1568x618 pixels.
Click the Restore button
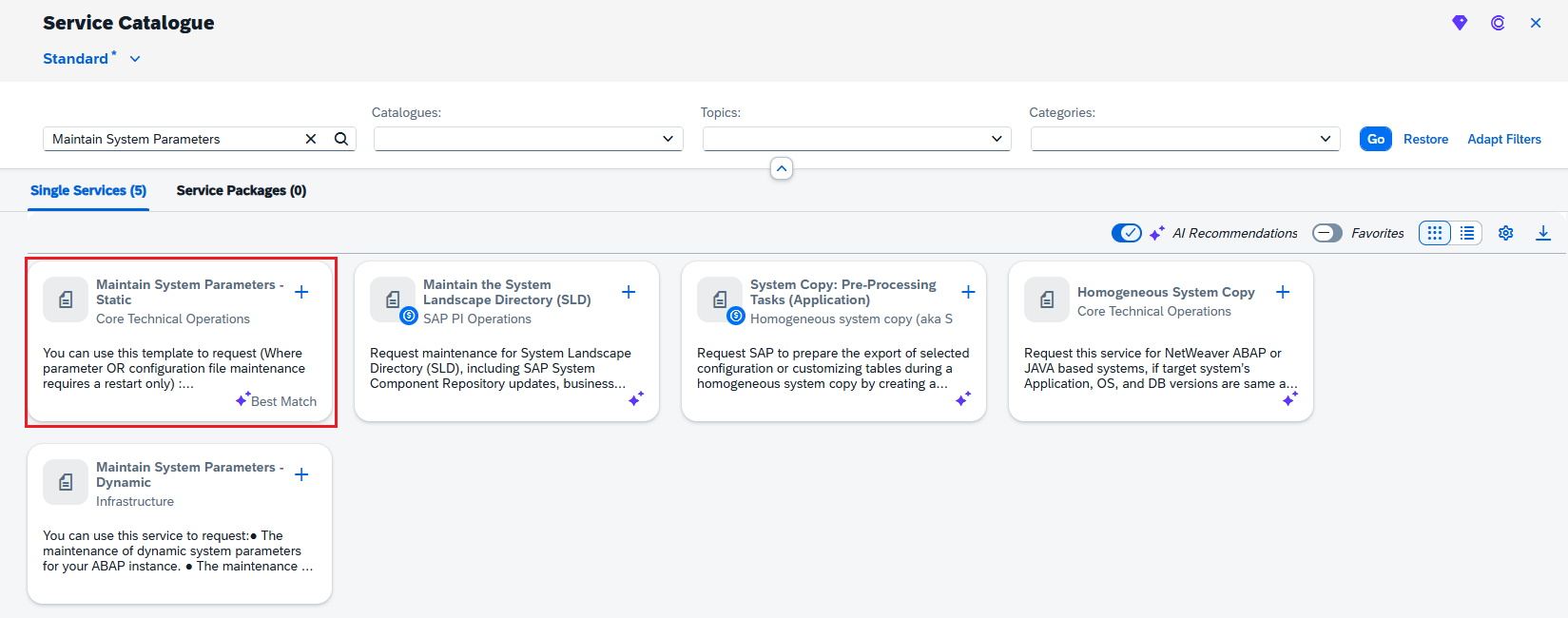tap(1426, 139)
